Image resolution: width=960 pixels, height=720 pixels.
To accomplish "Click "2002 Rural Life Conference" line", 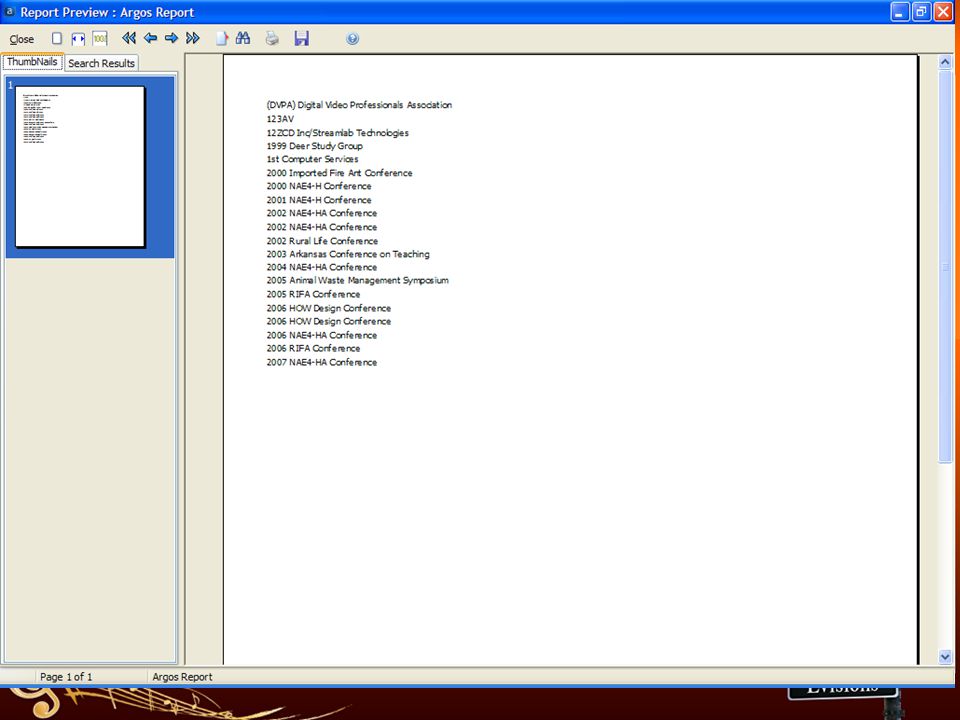I will click(x=322, y=241).
